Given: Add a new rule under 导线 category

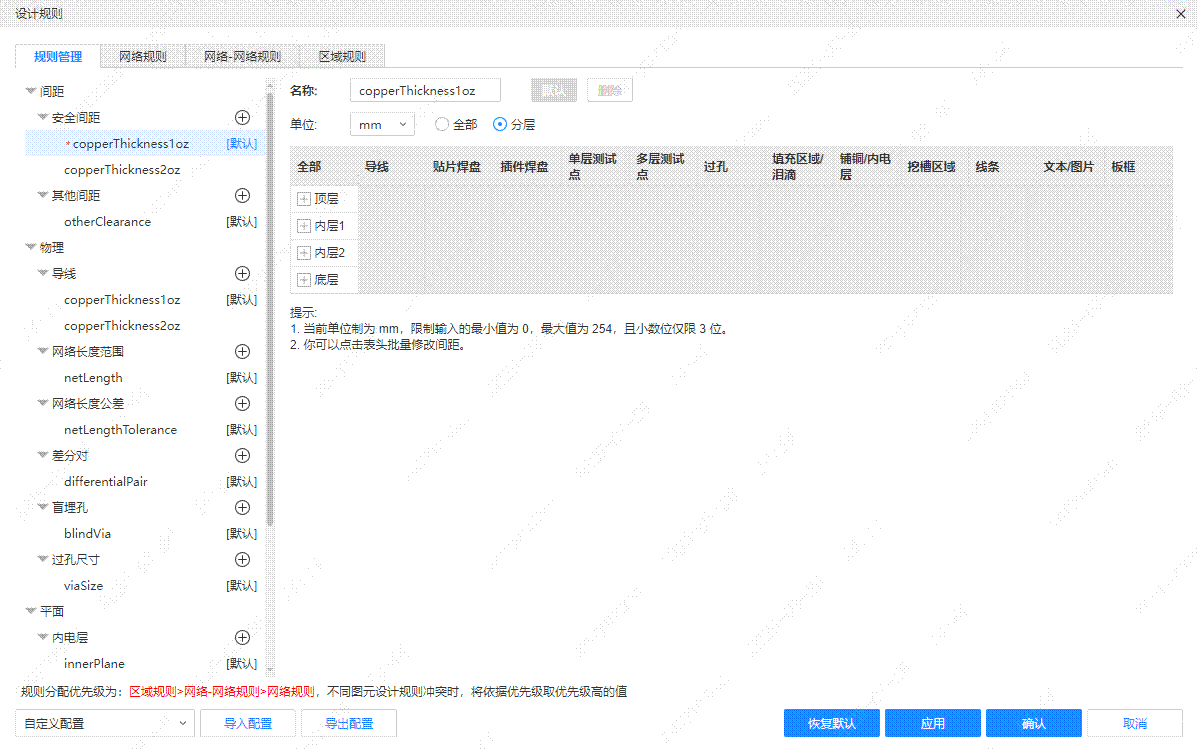Looking at the screenshot, I should point(242,273).
